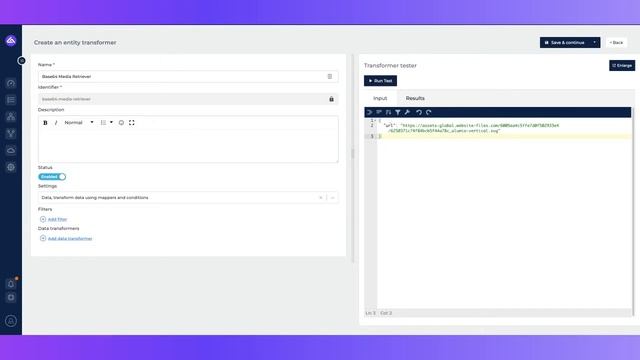Open the list icon in sidebar
The height and width of the screenshot is (360, 640).
[11, 100]
